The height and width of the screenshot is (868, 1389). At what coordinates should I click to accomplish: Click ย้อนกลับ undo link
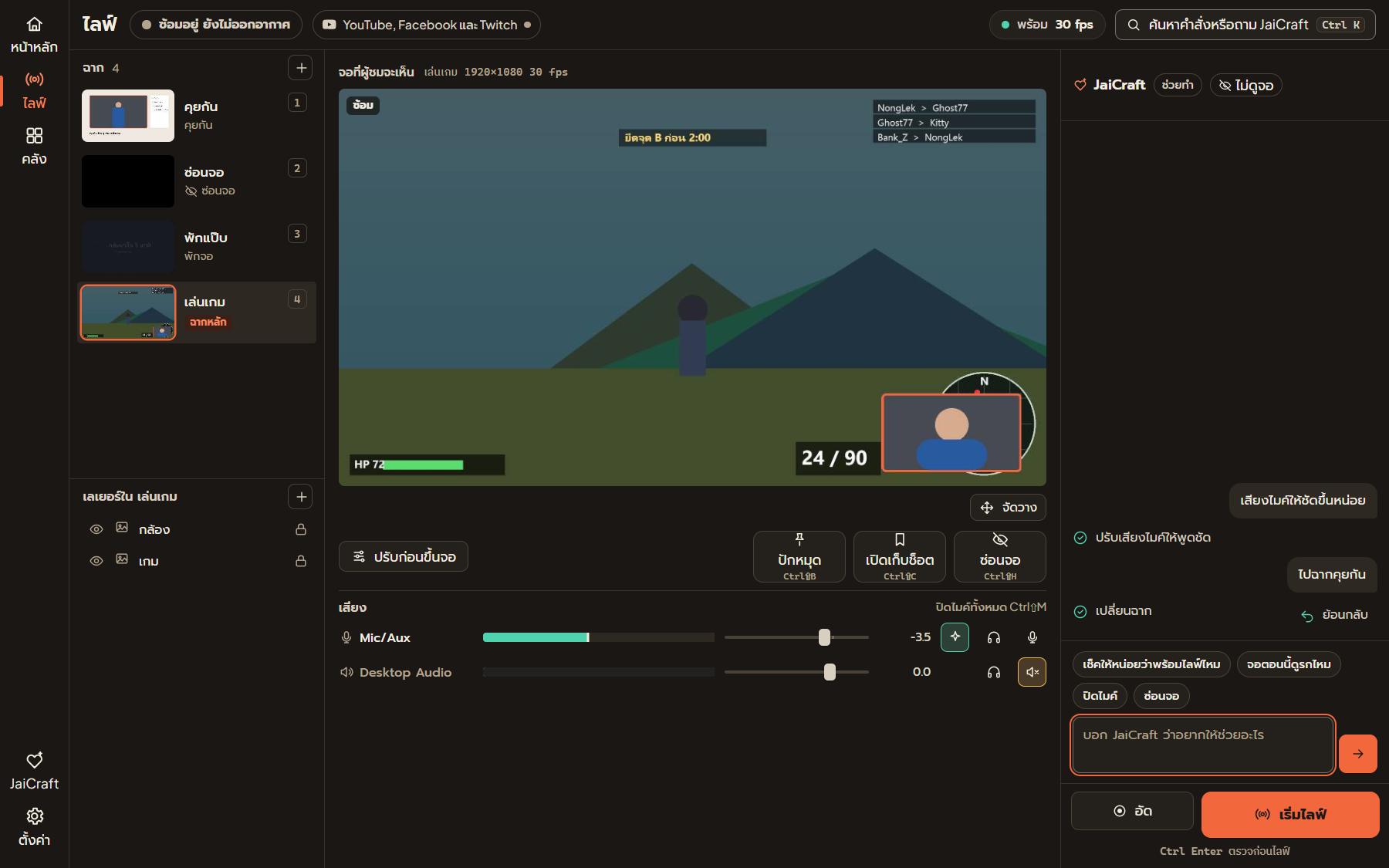pos(1334,615)
